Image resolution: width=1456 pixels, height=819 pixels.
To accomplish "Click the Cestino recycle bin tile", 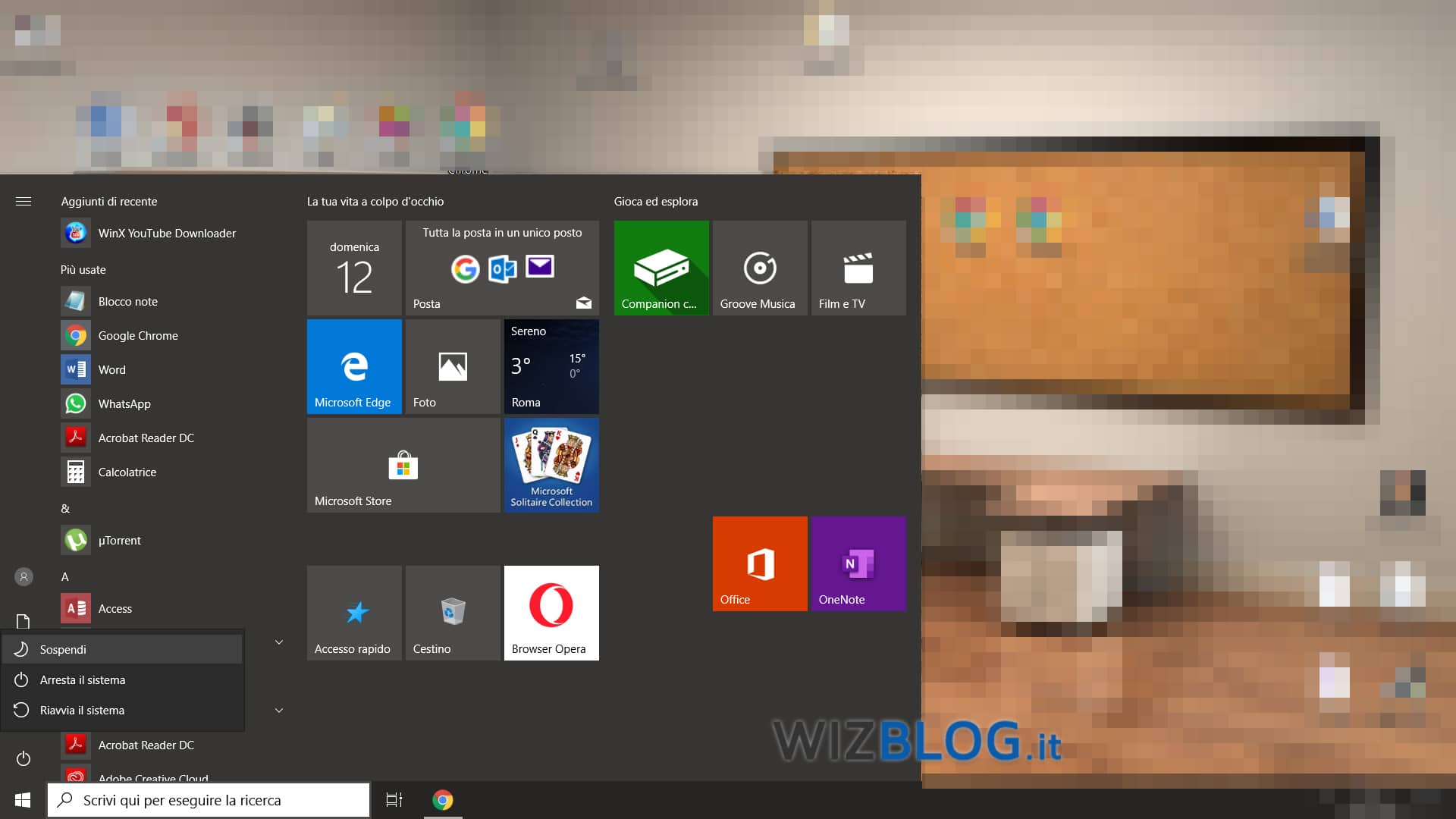I will coord(453,613).
